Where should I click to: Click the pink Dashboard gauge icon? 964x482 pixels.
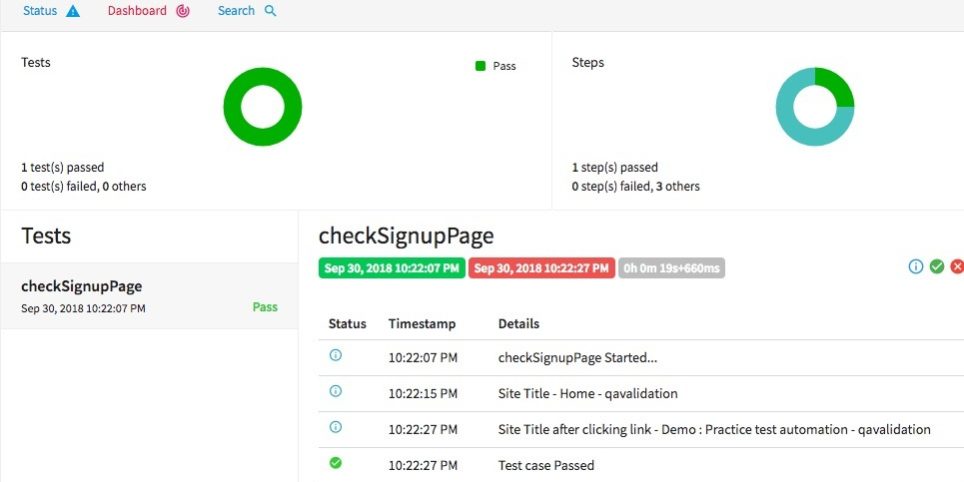point(182,11)
